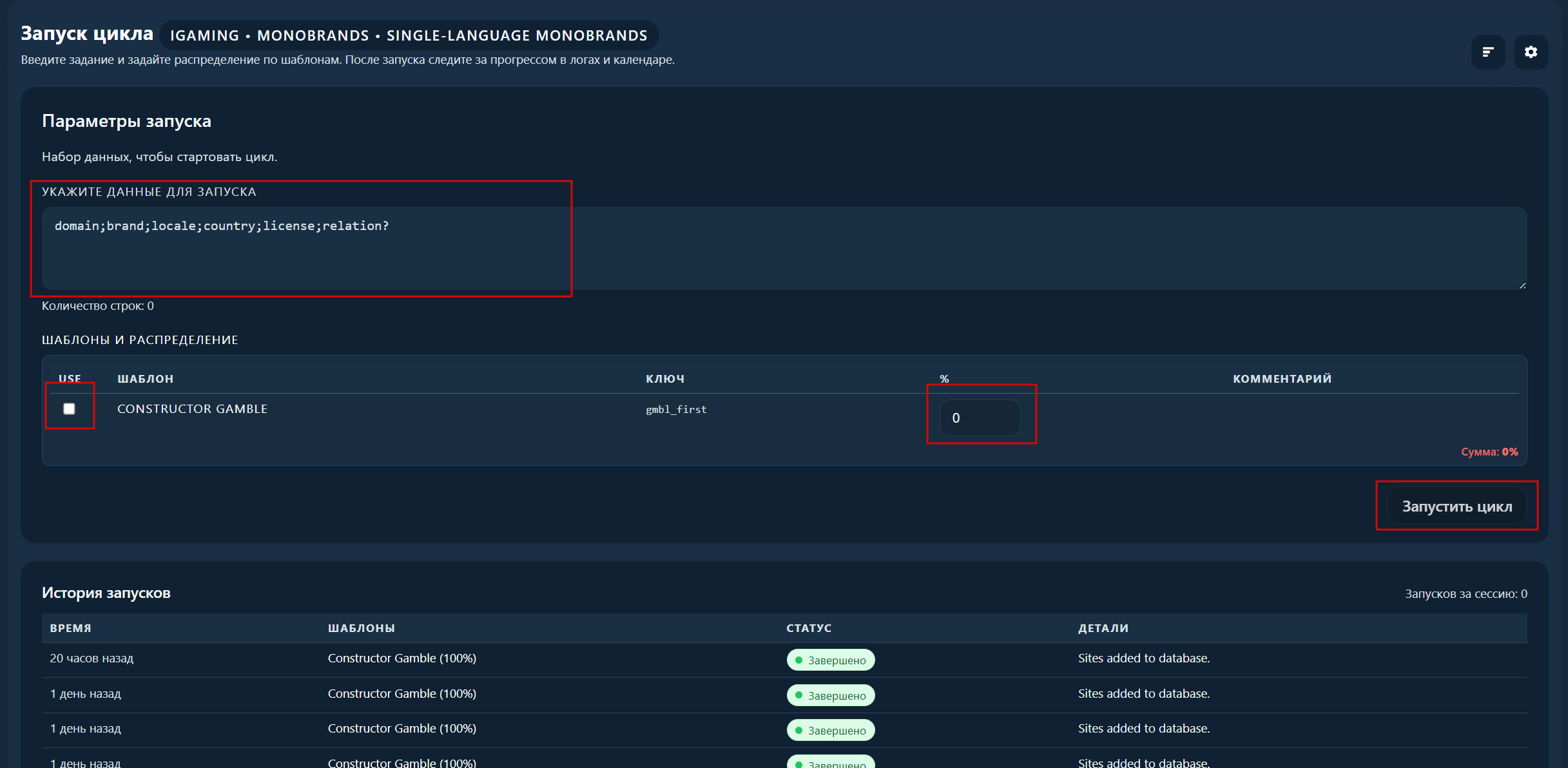This screenshot has width=1568, height=768.
Task: Click the green Завершено badge in the 20 часов назад row
Action: (x=830, y=660)
